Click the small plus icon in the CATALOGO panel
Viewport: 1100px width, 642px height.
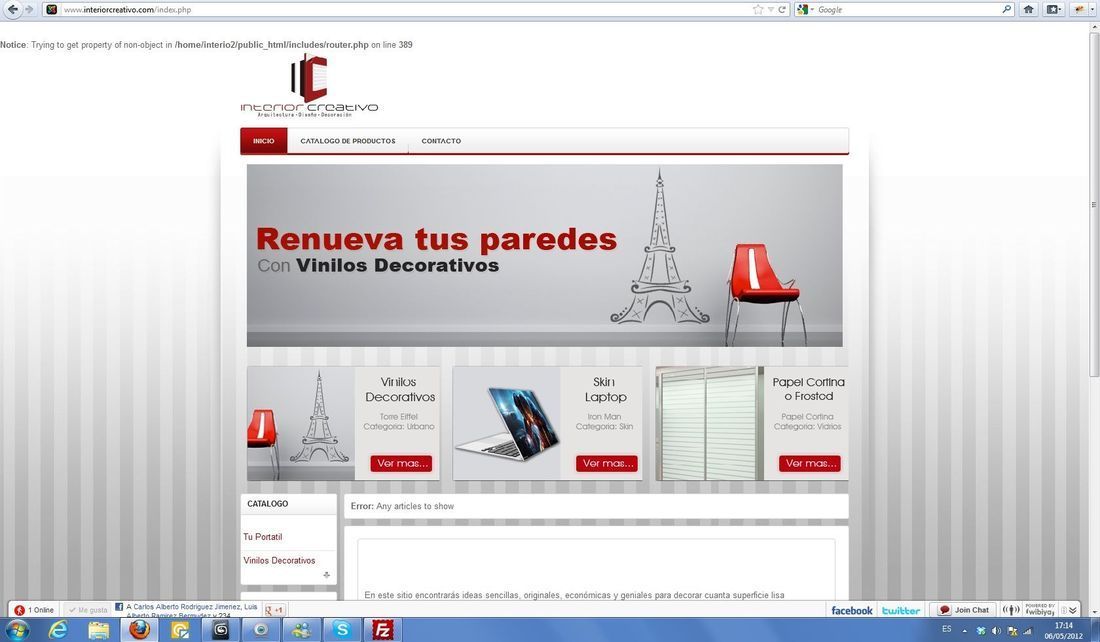pos(326,575)
